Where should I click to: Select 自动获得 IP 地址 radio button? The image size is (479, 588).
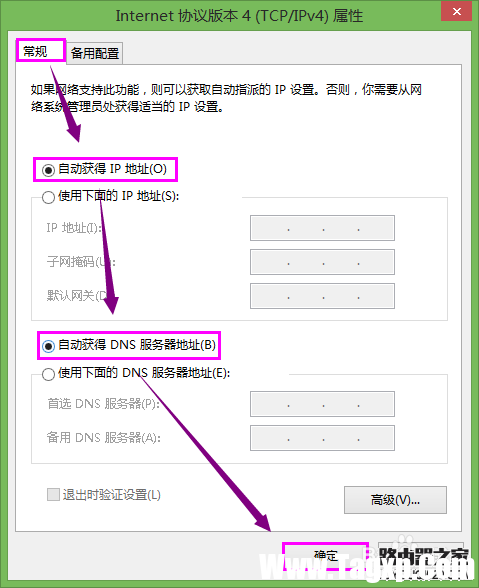[x=48, y=170]
